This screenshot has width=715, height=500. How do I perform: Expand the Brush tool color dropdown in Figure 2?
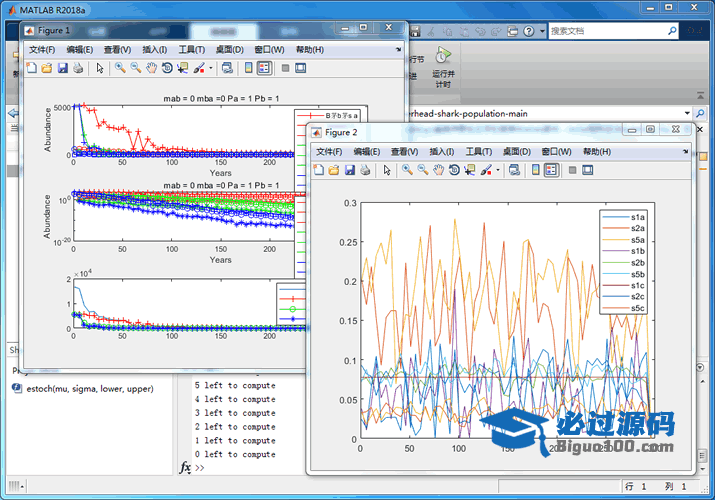click(499, 170)
